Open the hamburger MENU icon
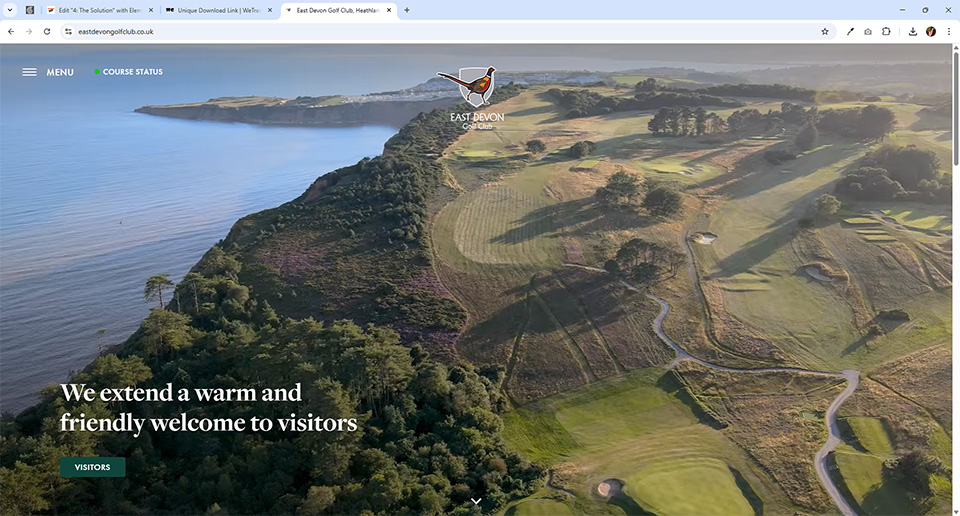The width and height of the screenshot is (960, 516). [x=30, y=72]
